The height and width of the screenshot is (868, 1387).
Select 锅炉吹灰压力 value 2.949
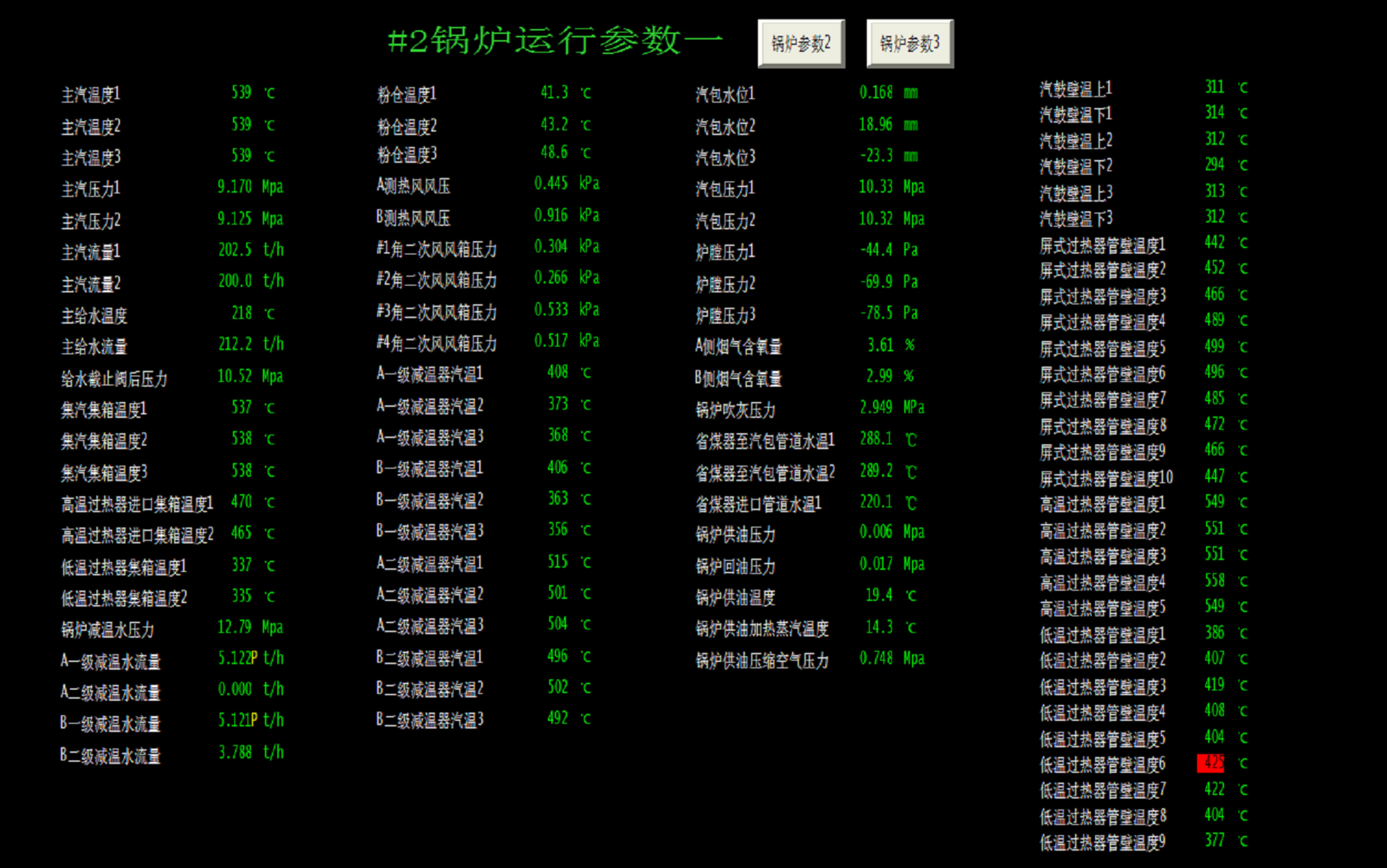[x=877, y=408]
